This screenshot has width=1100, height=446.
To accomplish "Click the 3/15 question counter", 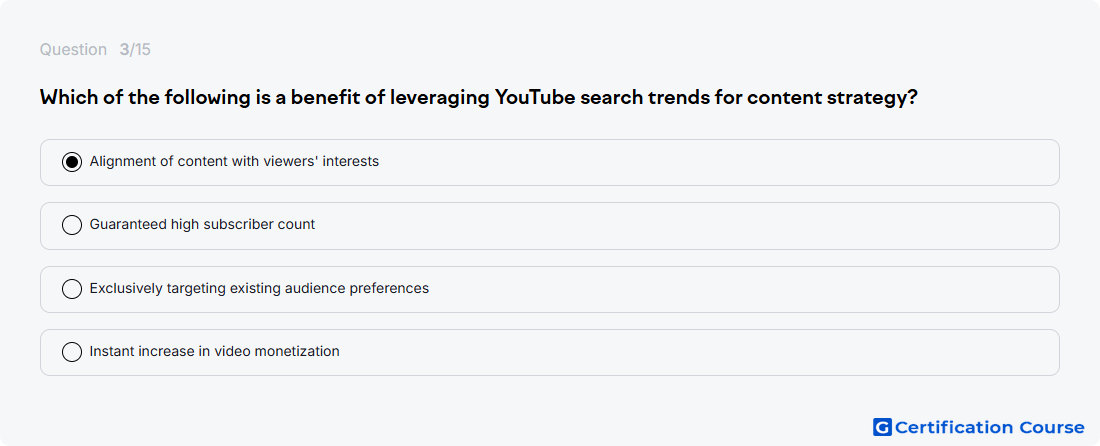I will [x=135, y=50].
